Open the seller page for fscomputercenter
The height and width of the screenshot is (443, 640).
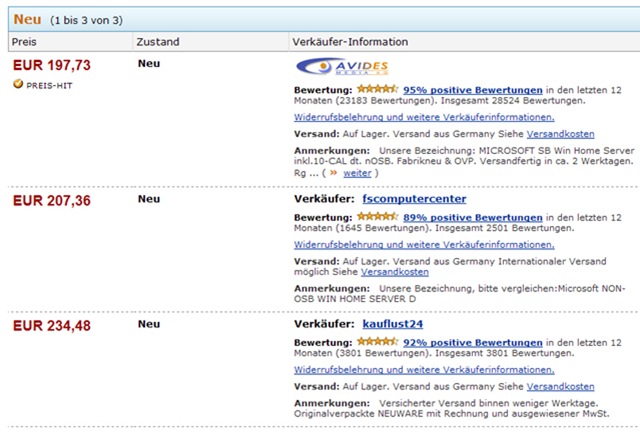tap(414, 199)
